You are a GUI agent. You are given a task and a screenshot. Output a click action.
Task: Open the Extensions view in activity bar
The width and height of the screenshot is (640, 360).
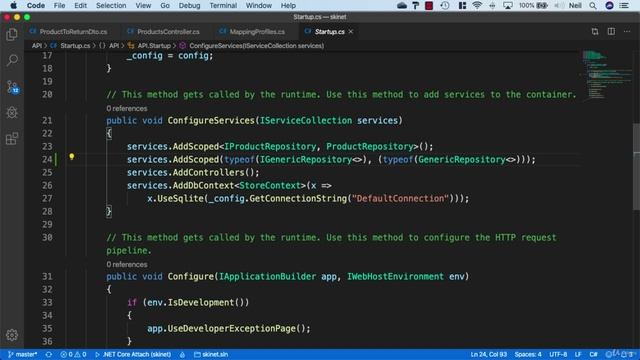(x=12, y=139)
